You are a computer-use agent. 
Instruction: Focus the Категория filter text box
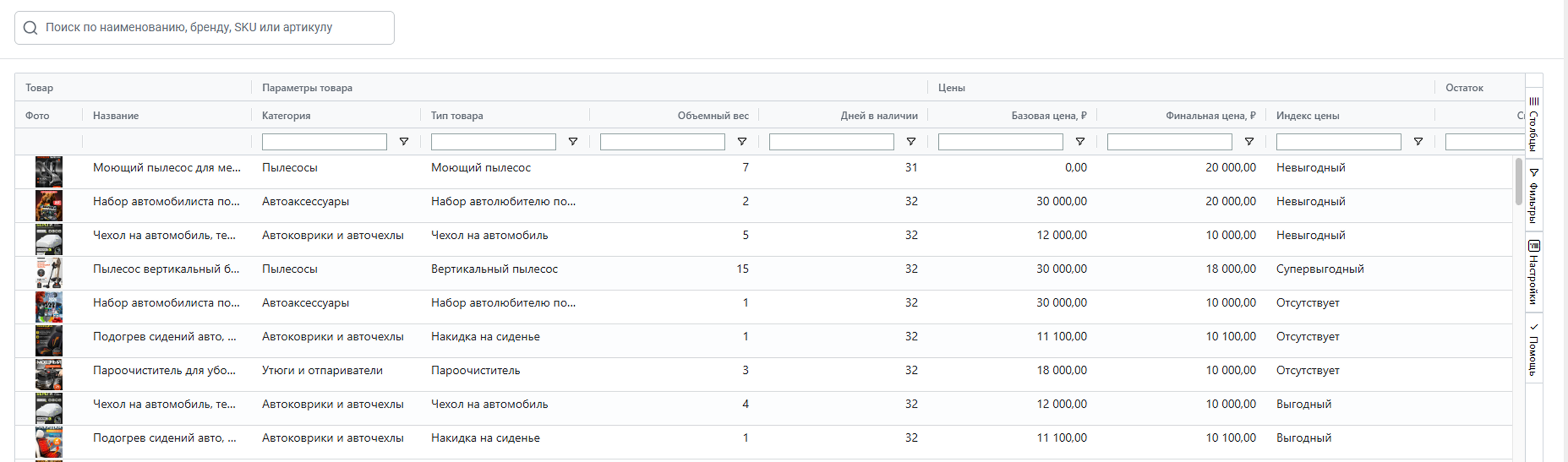[x=324, y=141]
